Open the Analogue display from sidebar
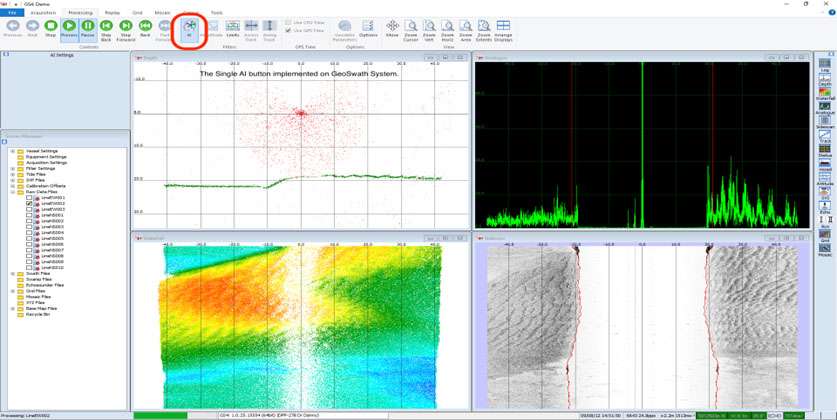Screen dimensions: 837x420 click(825, 108)
